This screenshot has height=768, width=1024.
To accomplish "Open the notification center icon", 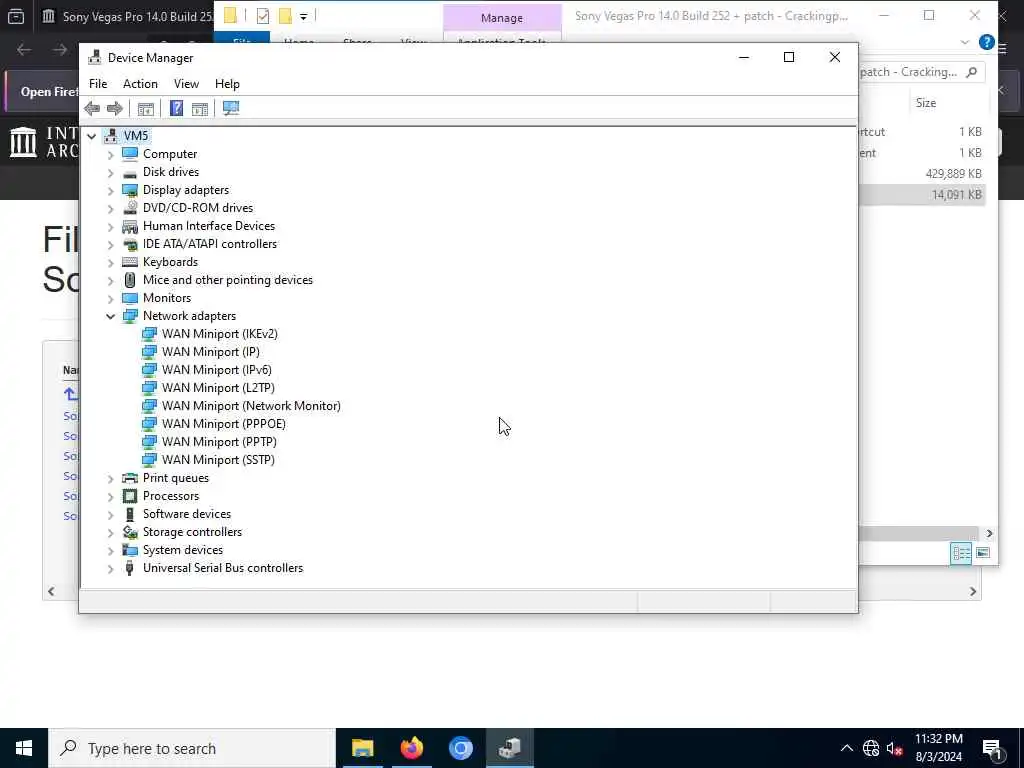I will point(992,748).
